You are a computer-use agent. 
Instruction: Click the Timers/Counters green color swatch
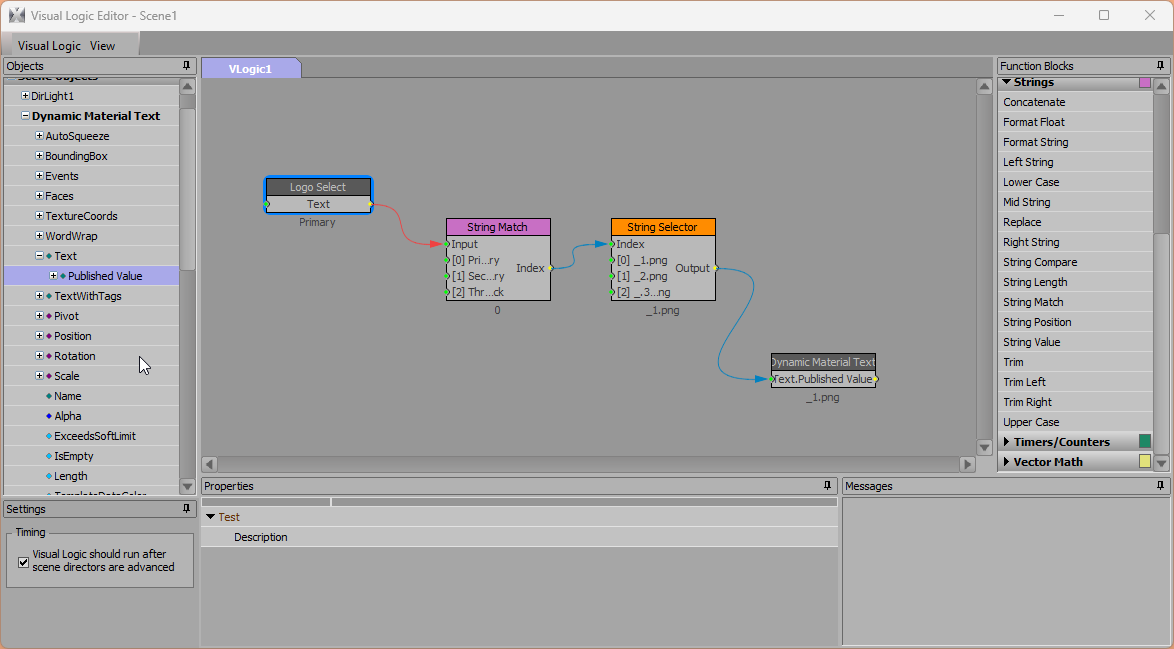click(x=1145, y=441)
